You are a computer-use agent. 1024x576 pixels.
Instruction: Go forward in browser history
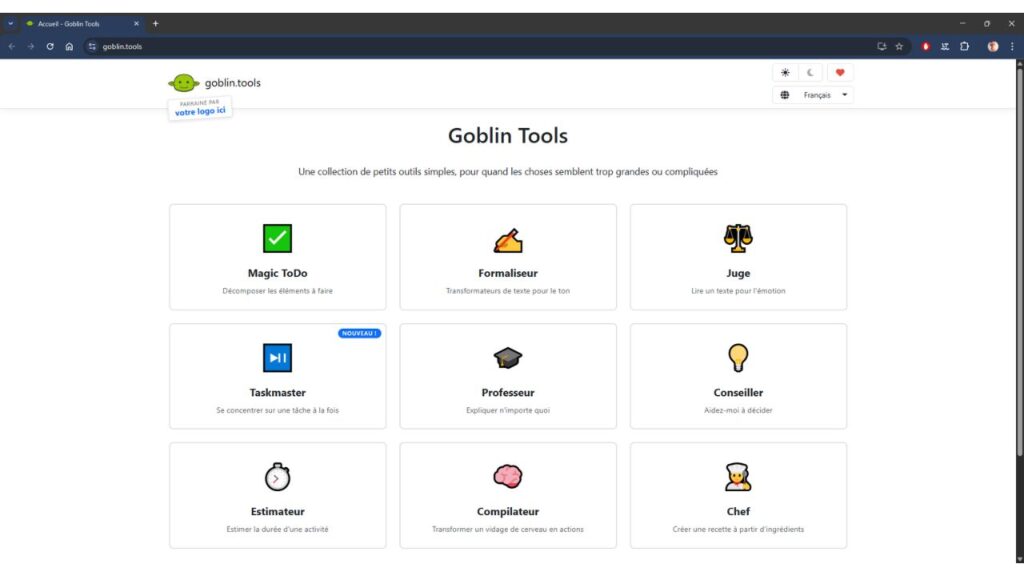click(31, 46)
